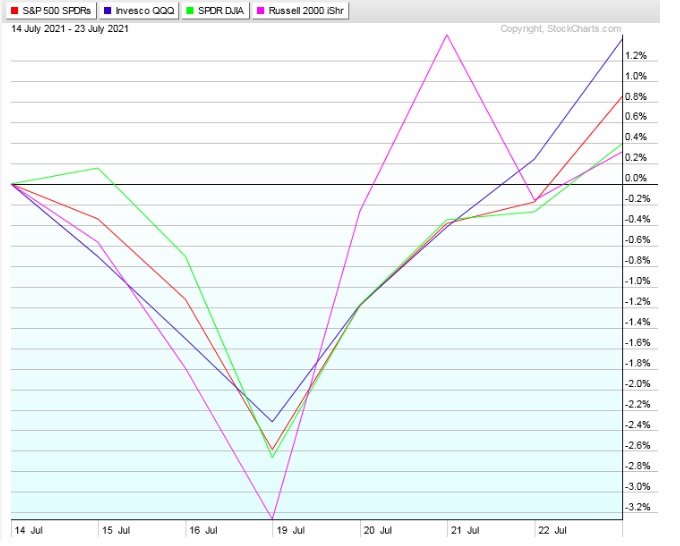Screen dimensions: 680x546
Task: Click the -3.2% y-axis label
Action: pos(638,507)
